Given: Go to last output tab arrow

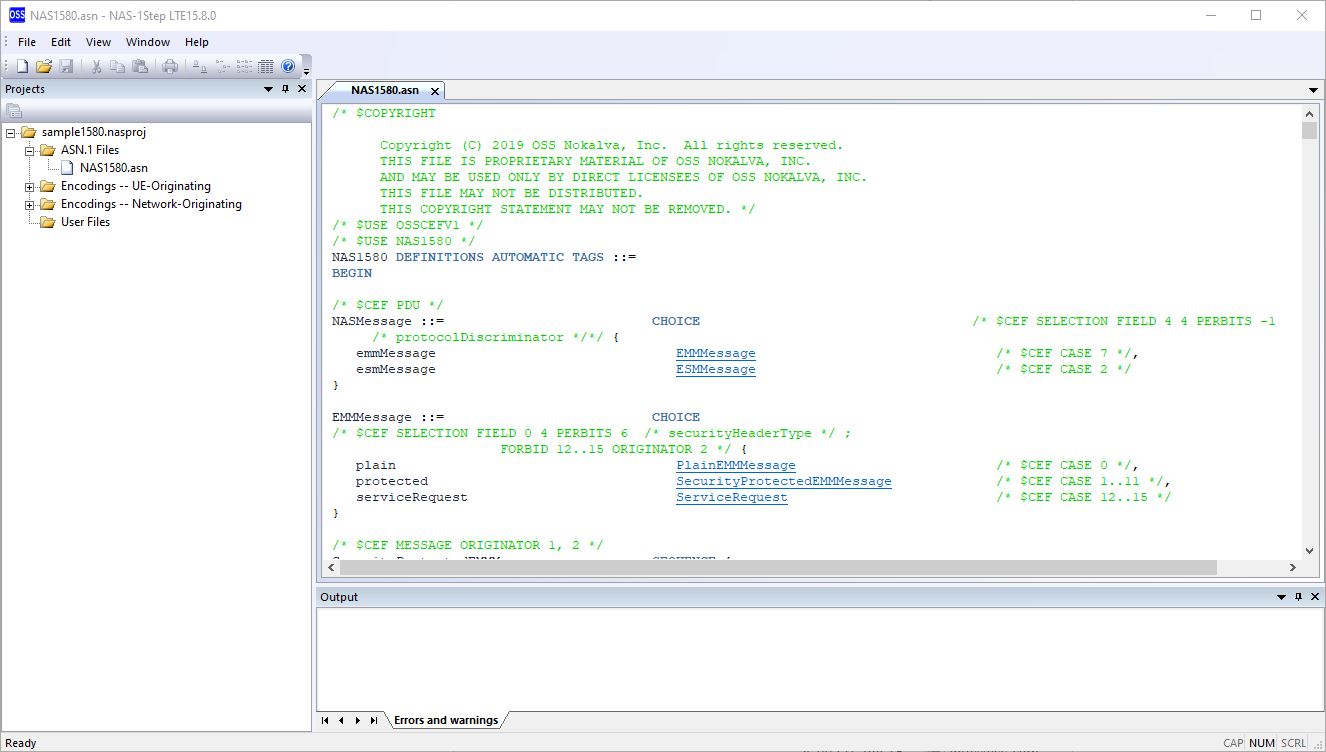Looking at the screenshot, I should (x=374, y=720).
